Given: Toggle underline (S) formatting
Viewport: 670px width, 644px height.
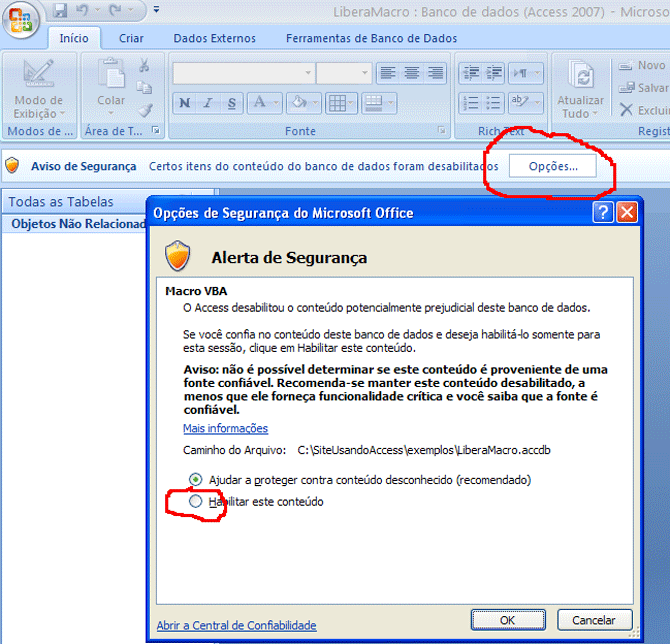Looking at the screenshot, I should 232,103.
